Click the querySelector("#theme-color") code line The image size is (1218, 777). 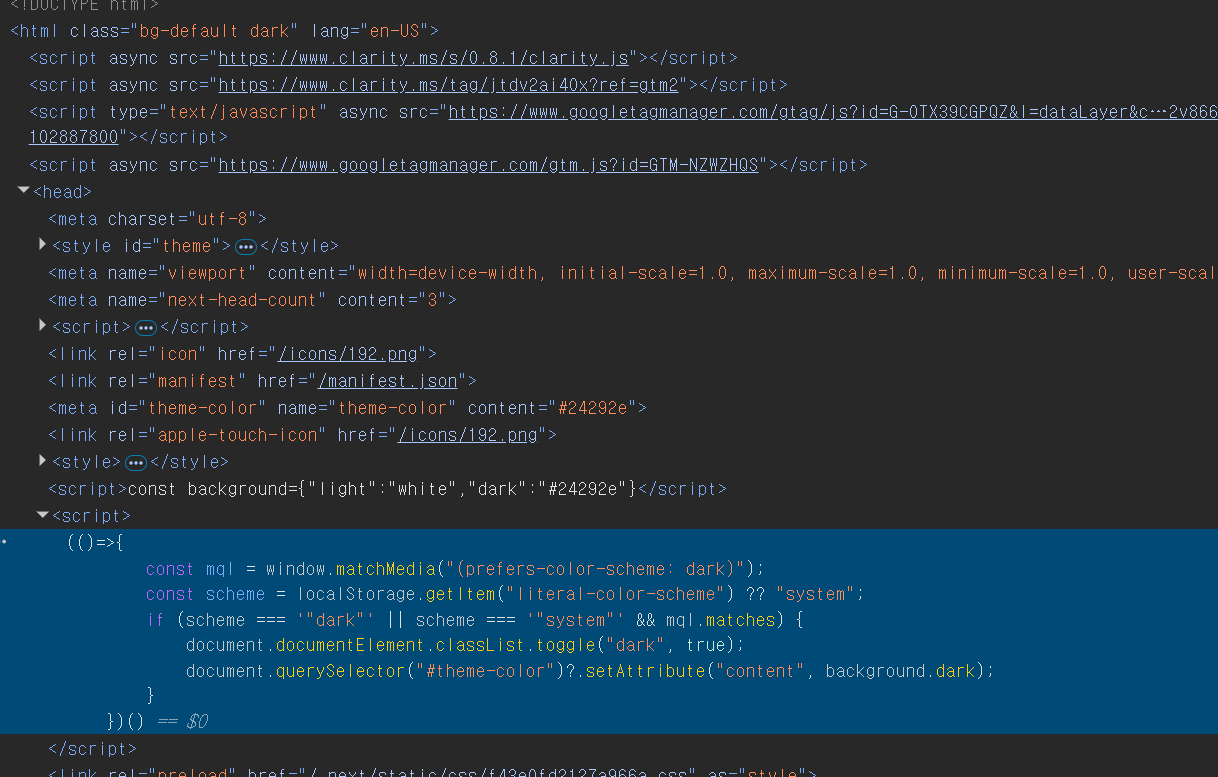tap(590, 671)
